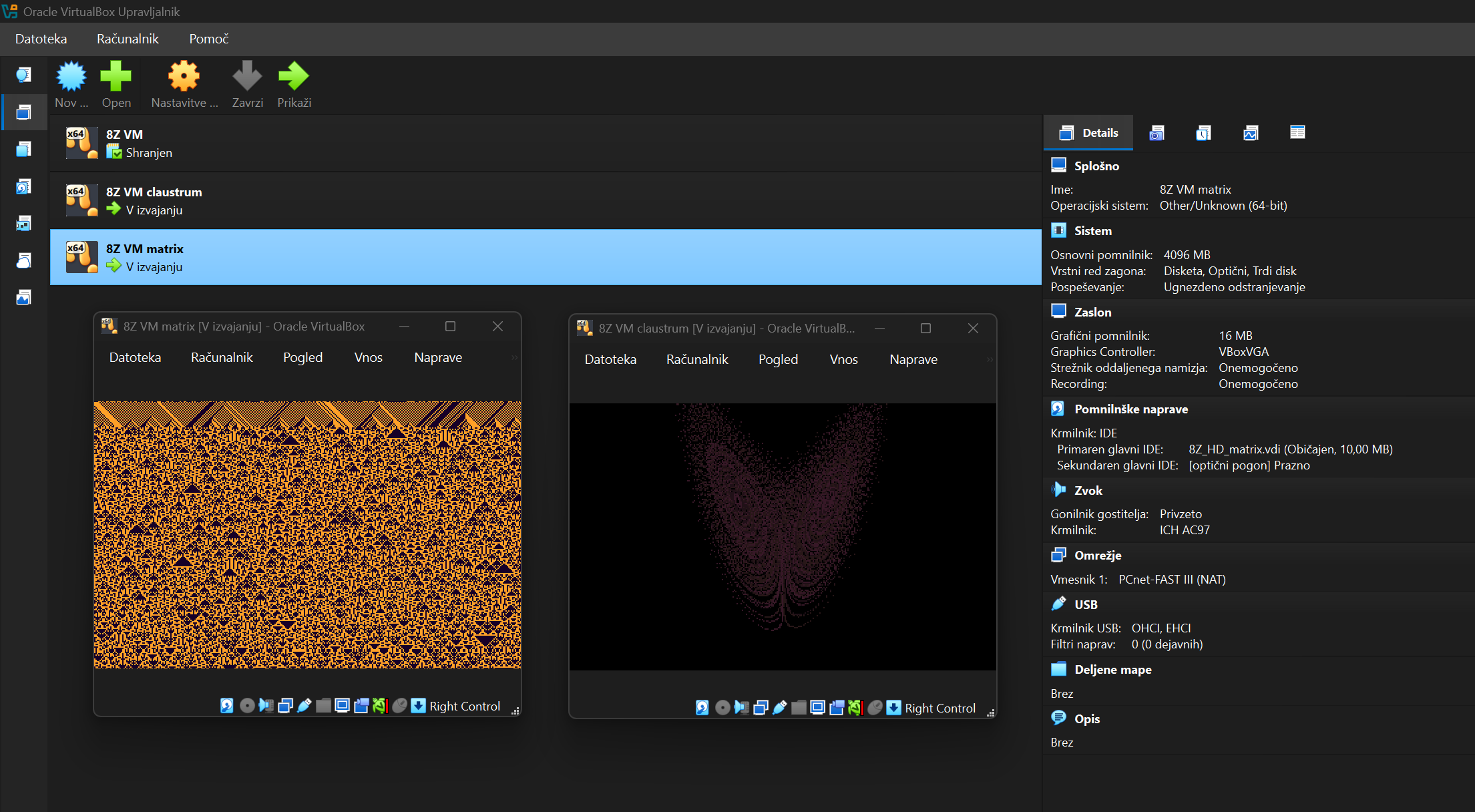Click mouse integration indicator in claustrum window
This screenshot has height=812, width=1475.
(875, 708)
